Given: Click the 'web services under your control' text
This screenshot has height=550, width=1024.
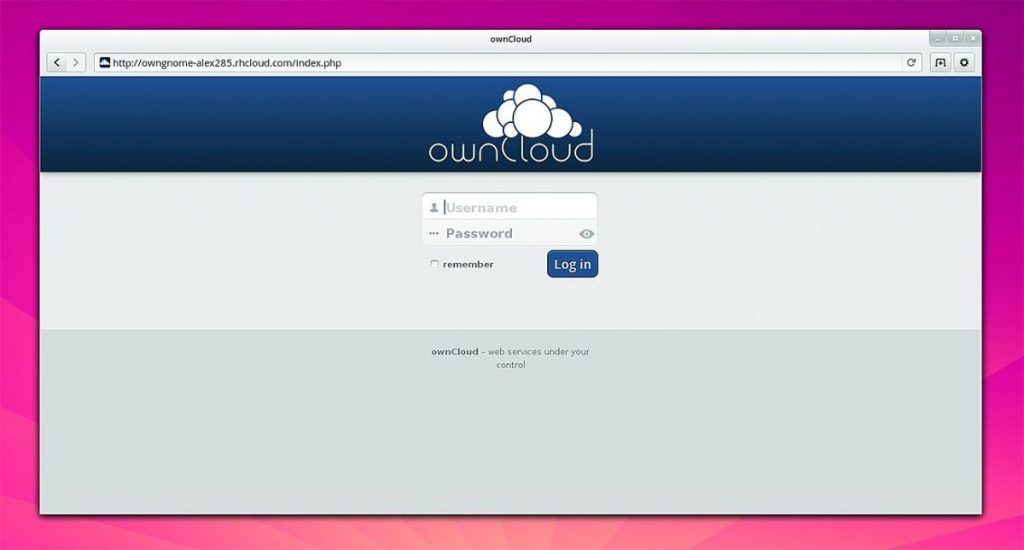Looking at the screenshot, I should 538,358.
